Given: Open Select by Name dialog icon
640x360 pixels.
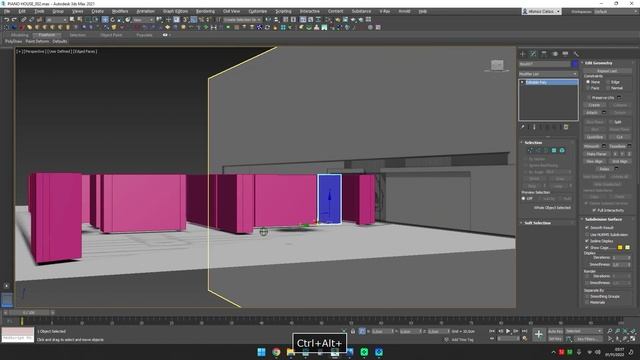Looking at the screenshot, I should coord(80,20).
